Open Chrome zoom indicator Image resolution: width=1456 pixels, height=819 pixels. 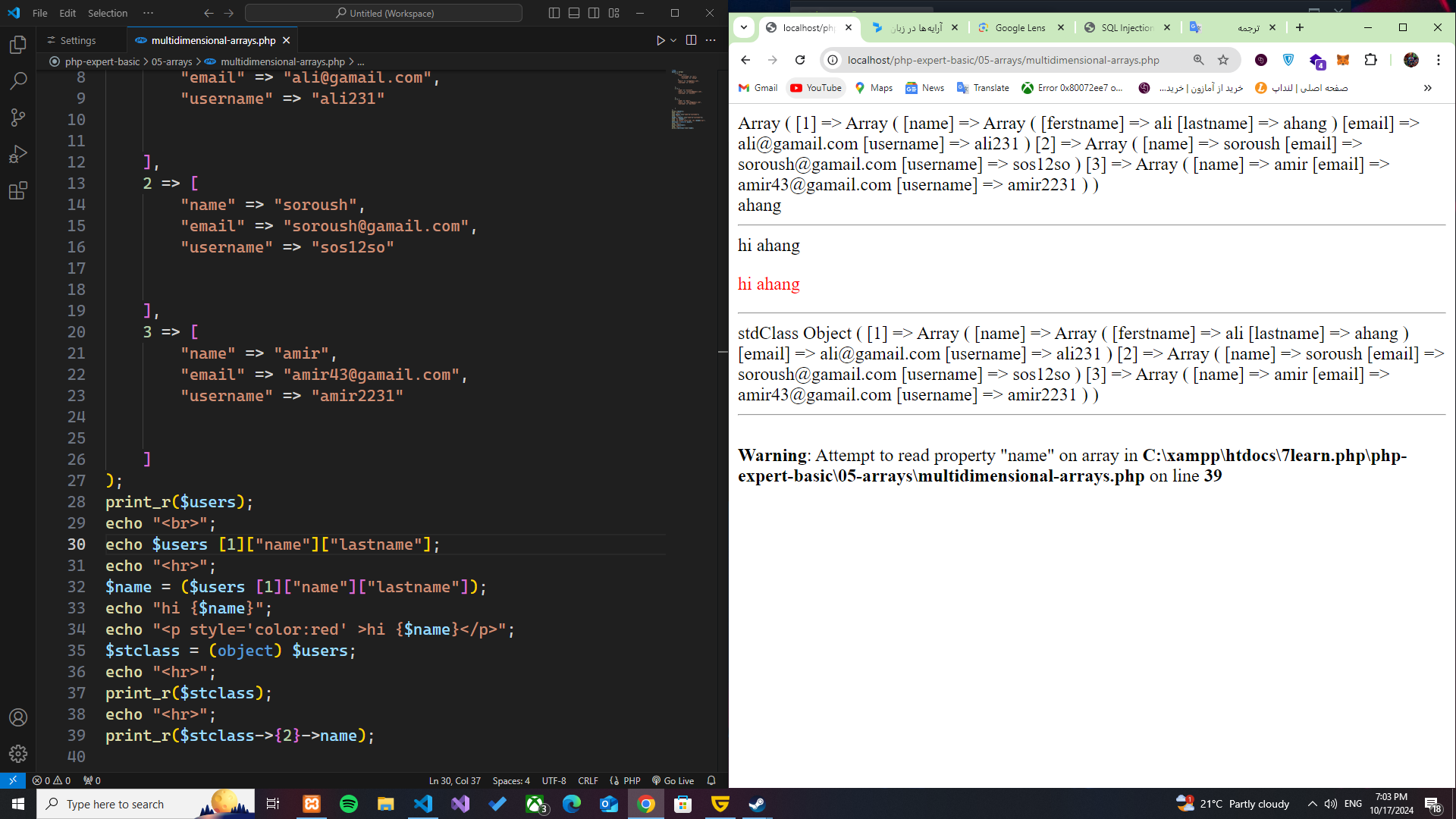click(x=1199, y=60)
